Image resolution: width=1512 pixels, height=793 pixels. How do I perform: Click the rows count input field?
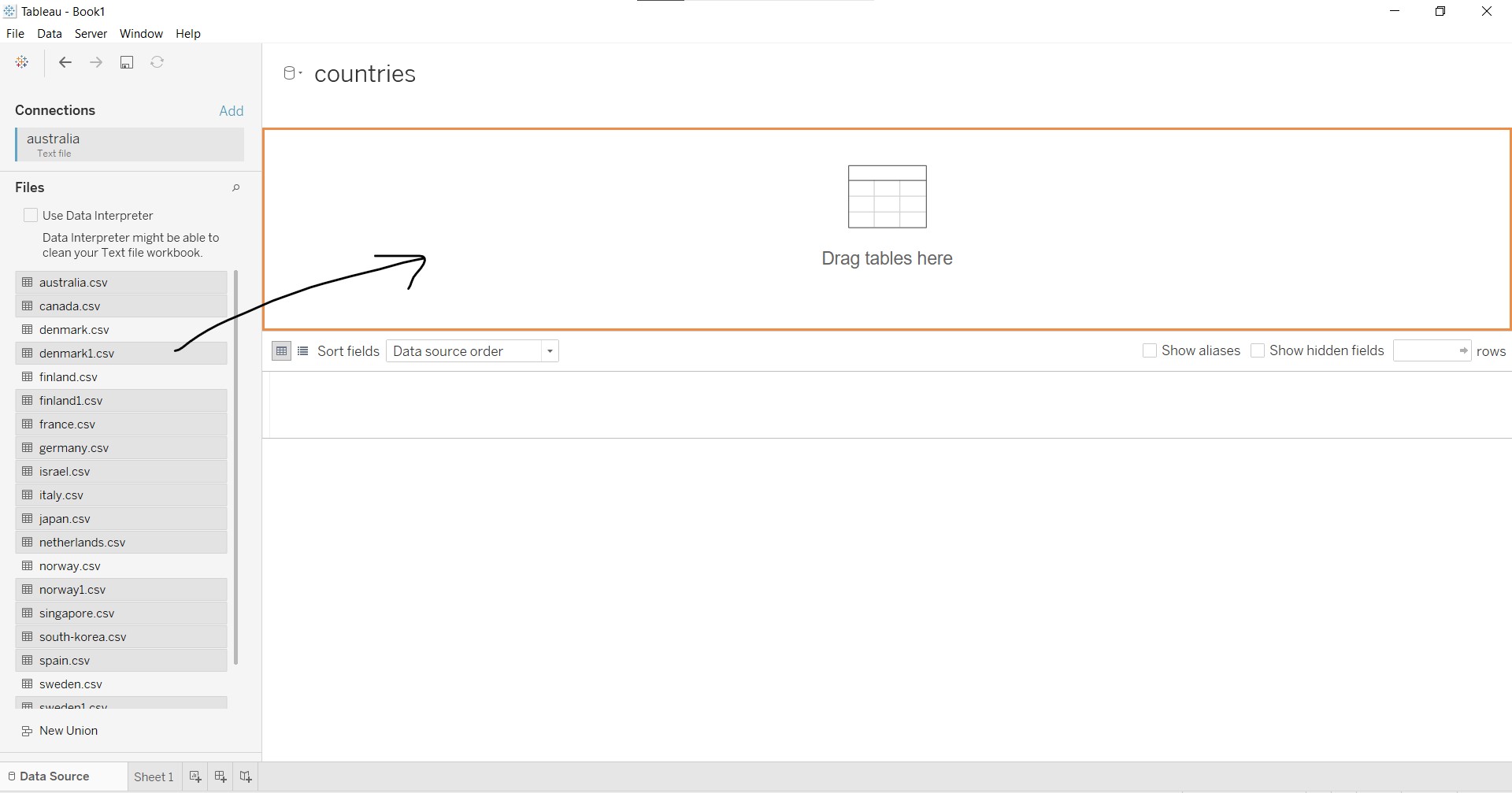[x=1425, y=350]
